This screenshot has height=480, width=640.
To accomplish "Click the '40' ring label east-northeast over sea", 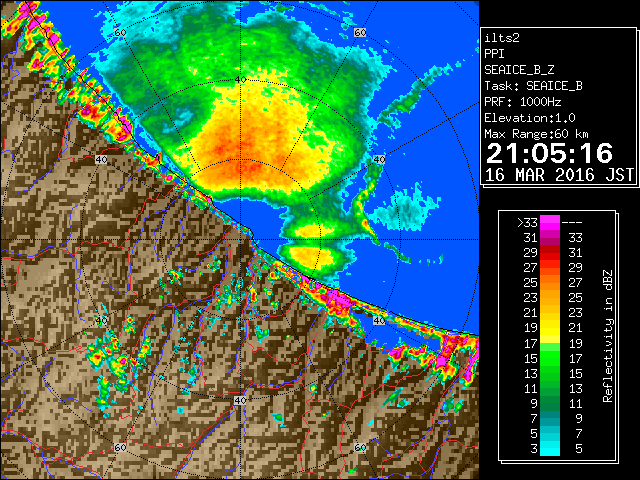I will click(379, 160).
